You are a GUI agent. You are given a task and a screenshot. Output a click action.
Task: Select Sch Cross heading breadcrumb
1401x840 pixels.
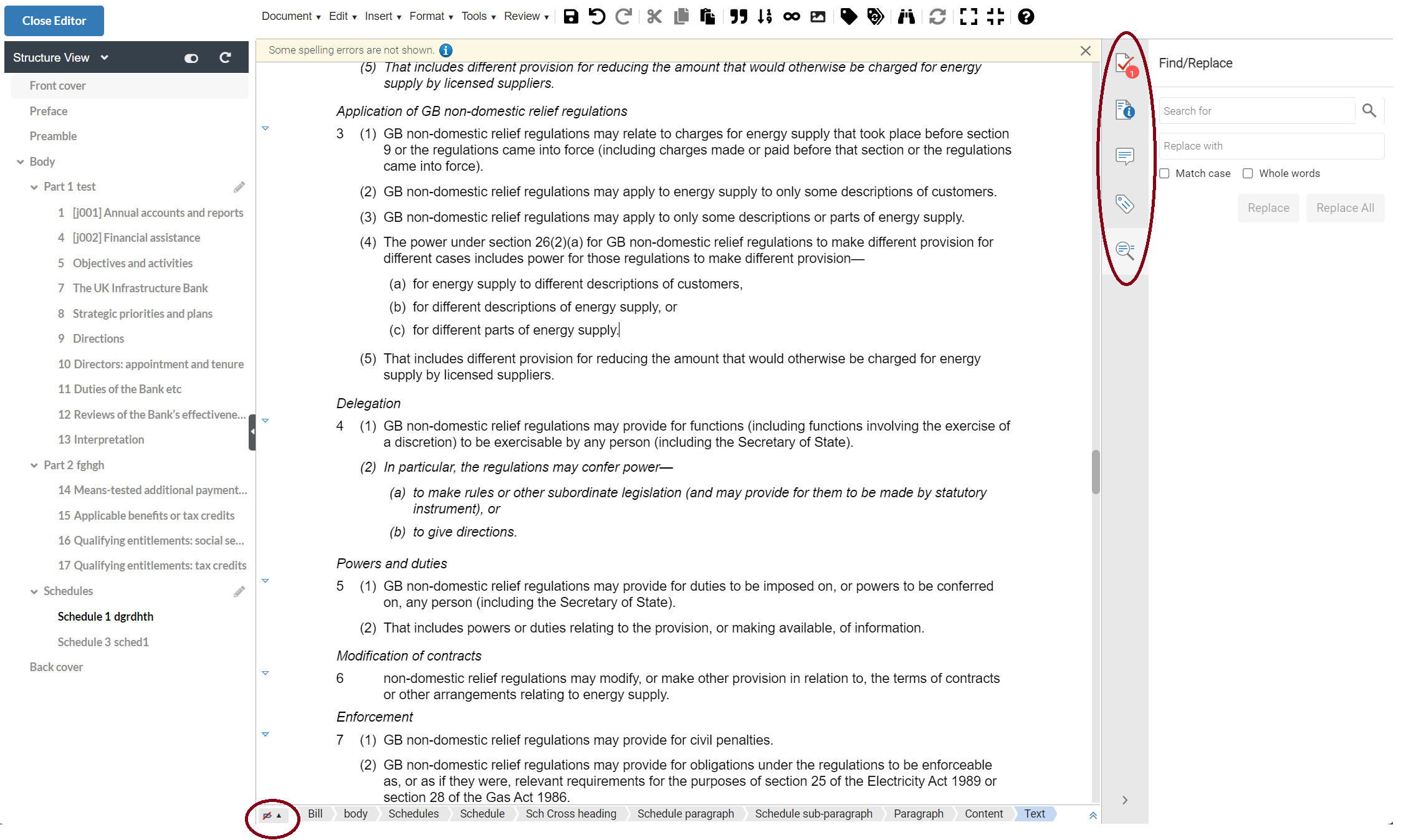[x=571, y=814]
